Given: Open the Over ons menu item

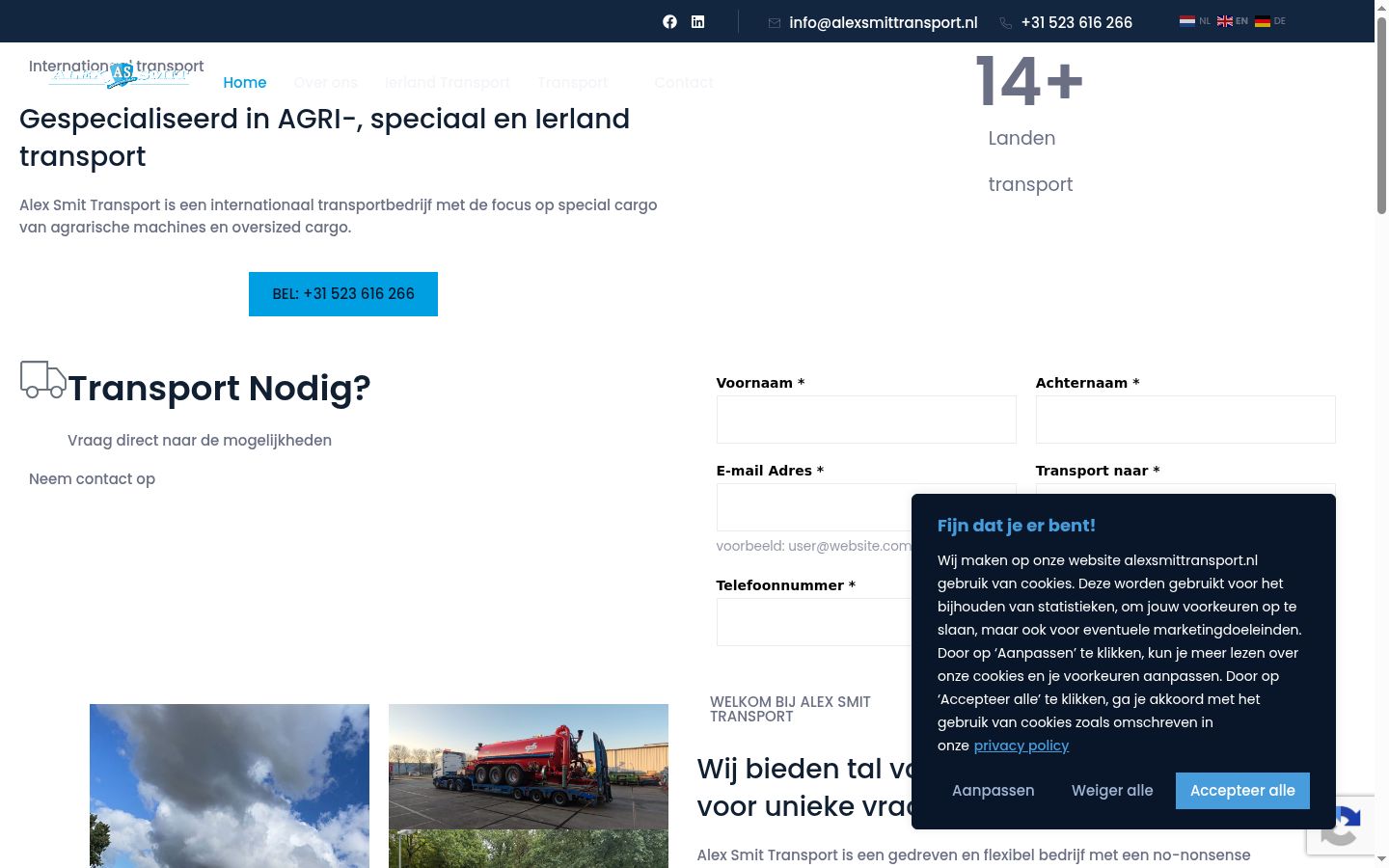Looking at the screenshot, I should [325, 83].
